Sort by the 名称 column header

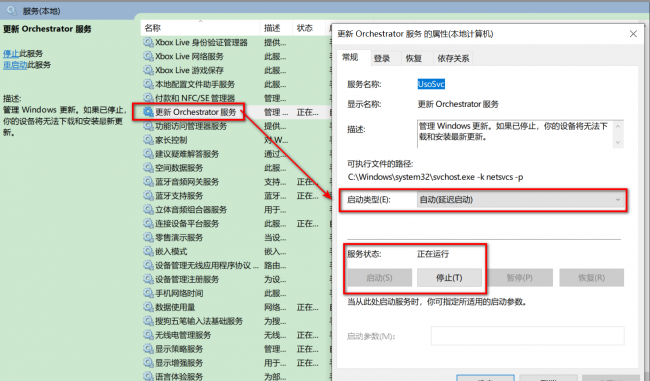[200, 28]
